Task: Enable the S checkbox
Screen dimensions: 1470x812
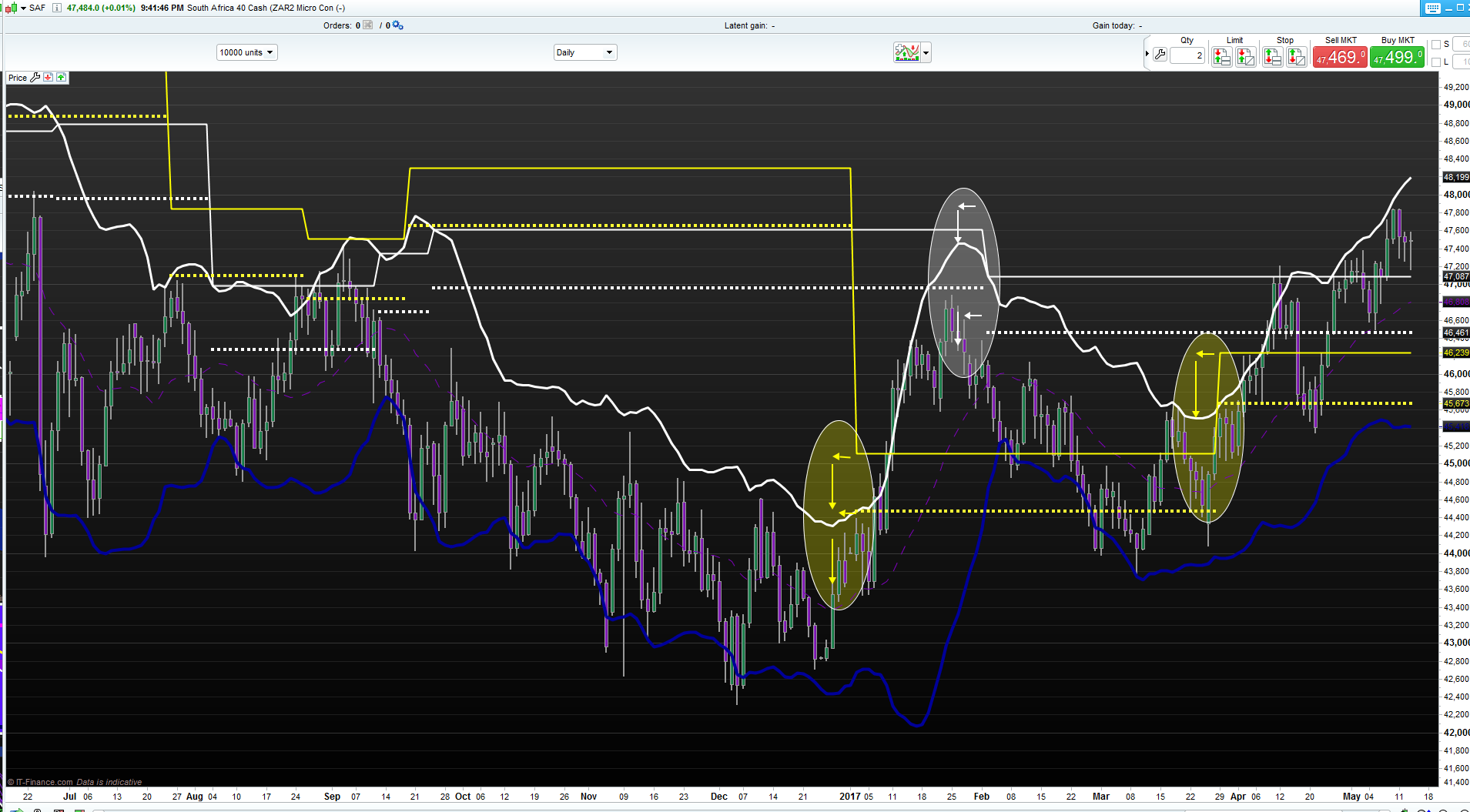Action: [1436, 45]
